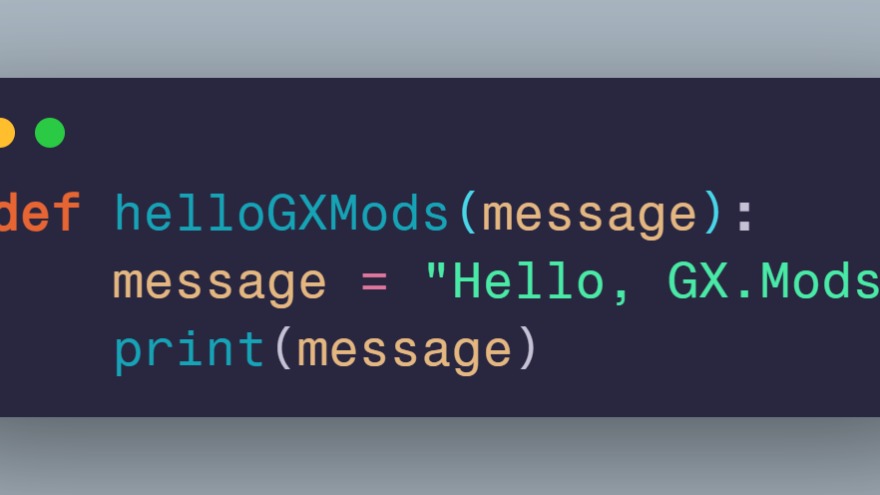This screenshot has height=495, width=880.
Task: Click the closing parenthesis before the colon
Action: point(712,213)
